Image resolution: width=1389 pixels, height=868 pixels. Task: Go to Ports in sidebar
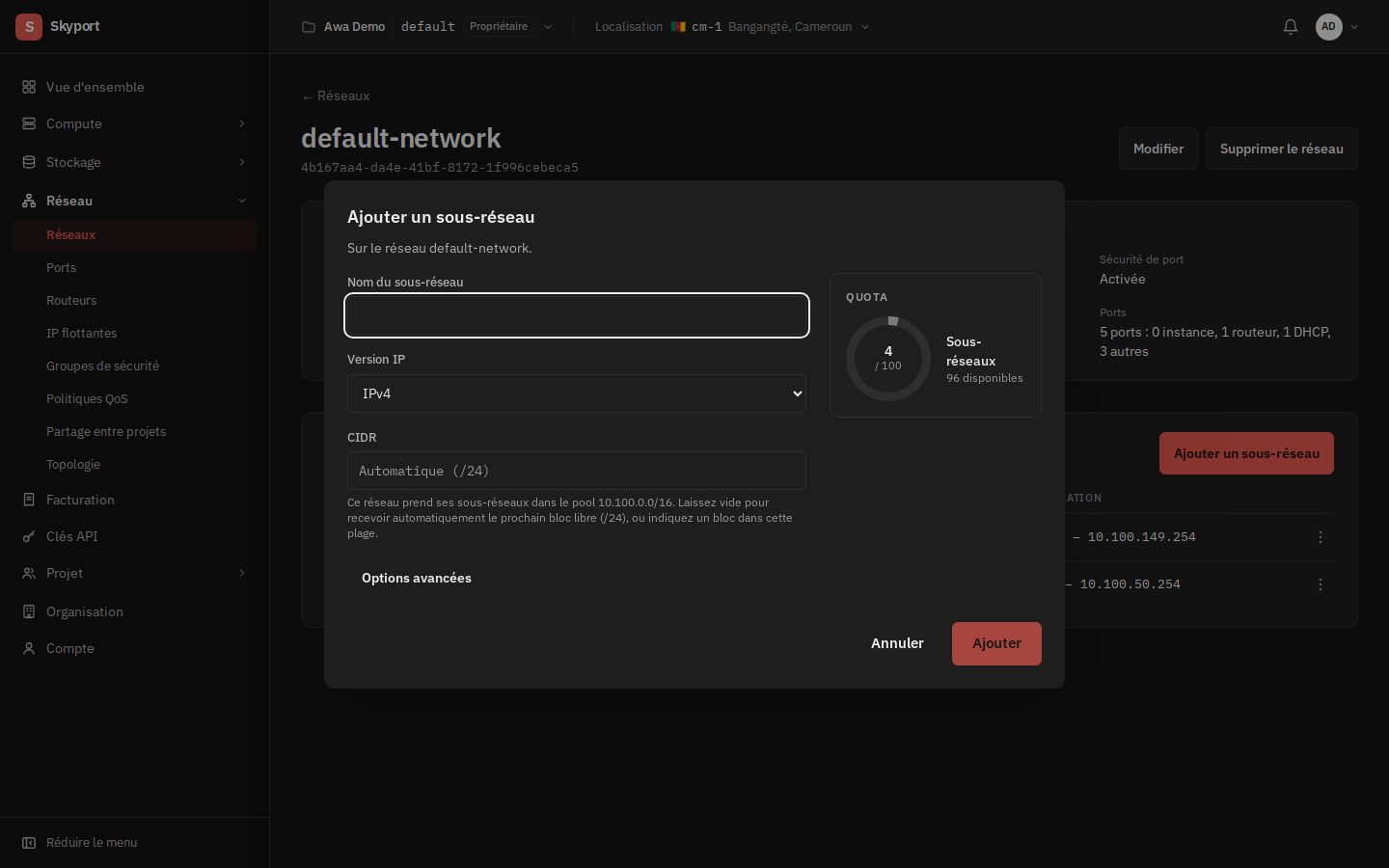coord(61,267)
